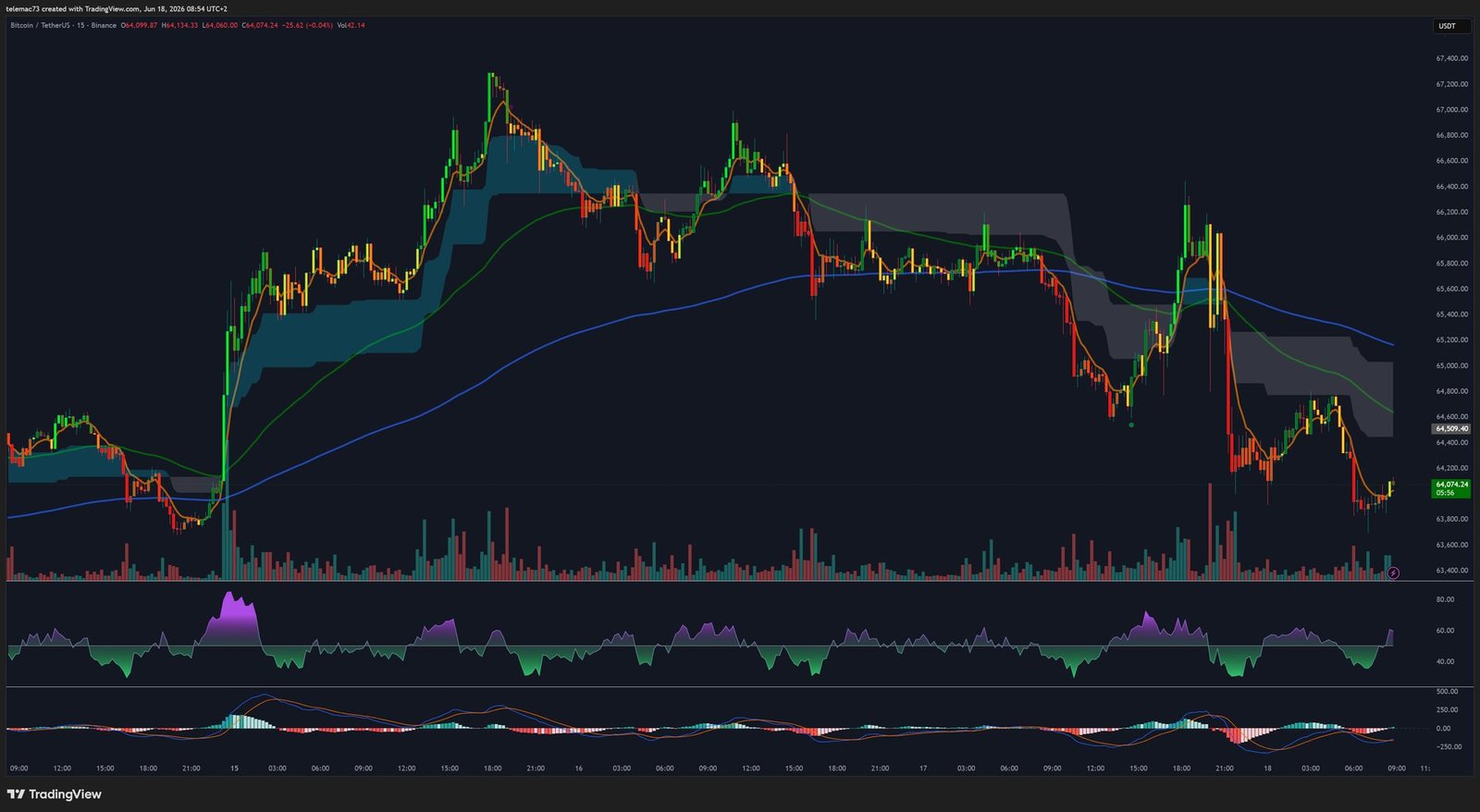Click the Bitcoin / TetherUS chart title
This screenshot has width=1480, height=812.
63,25
